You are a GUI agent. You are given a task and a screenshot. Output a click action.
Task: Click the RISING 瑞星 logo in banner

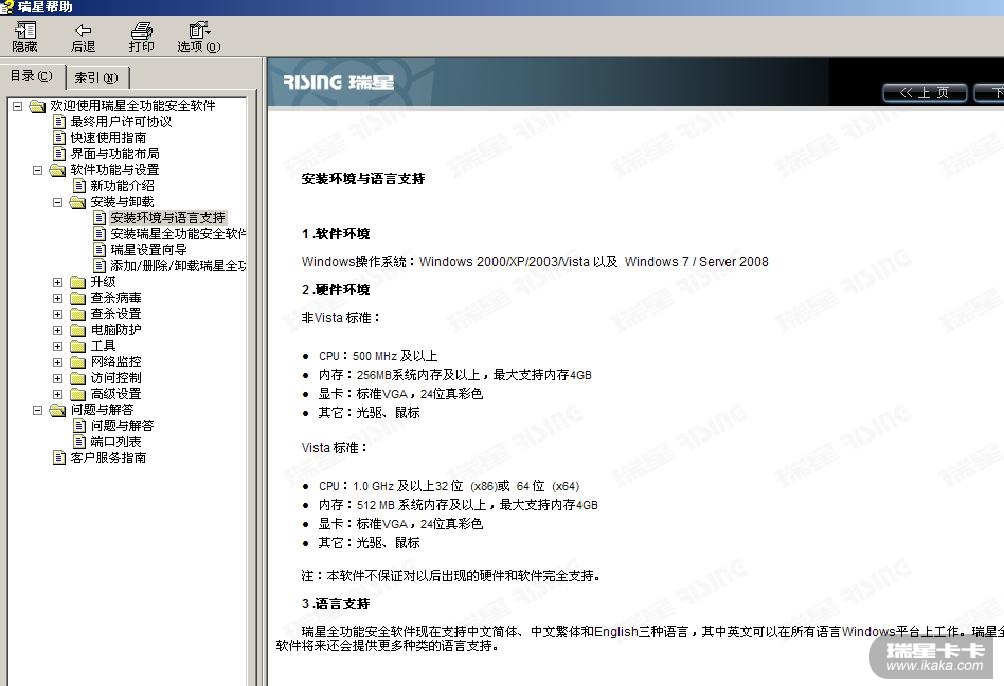click(x=338, y=82)
